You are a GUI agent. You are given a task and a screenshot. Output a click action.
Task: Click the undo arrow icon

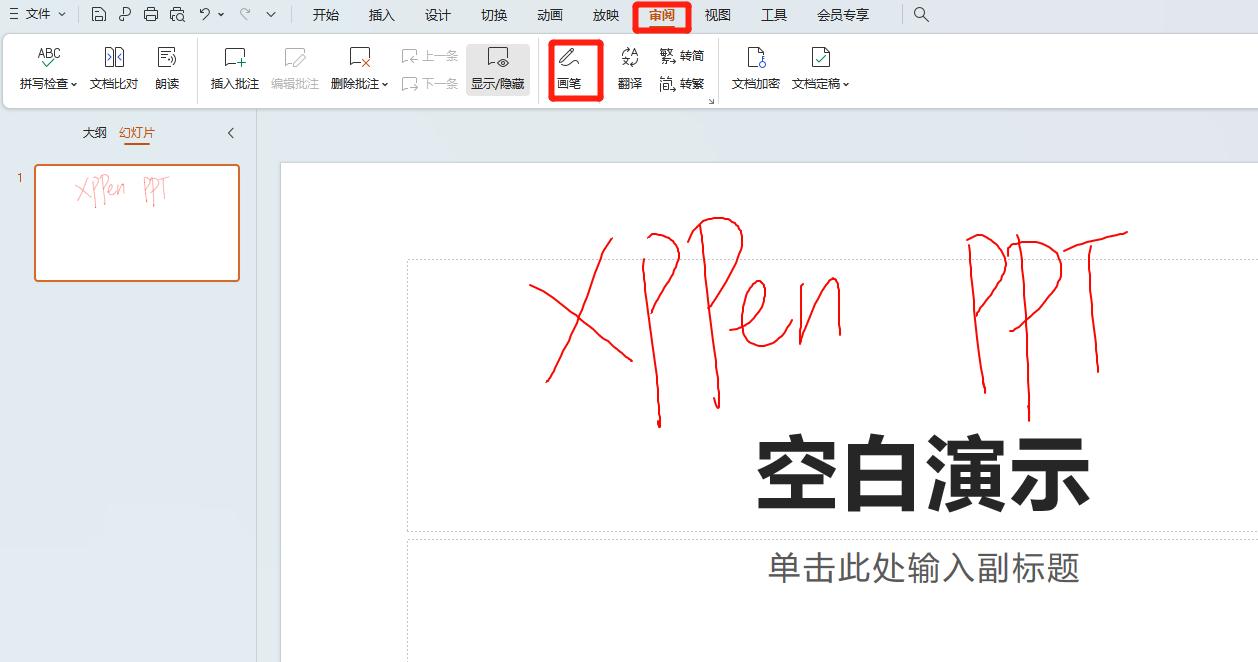tap(205, 15)
